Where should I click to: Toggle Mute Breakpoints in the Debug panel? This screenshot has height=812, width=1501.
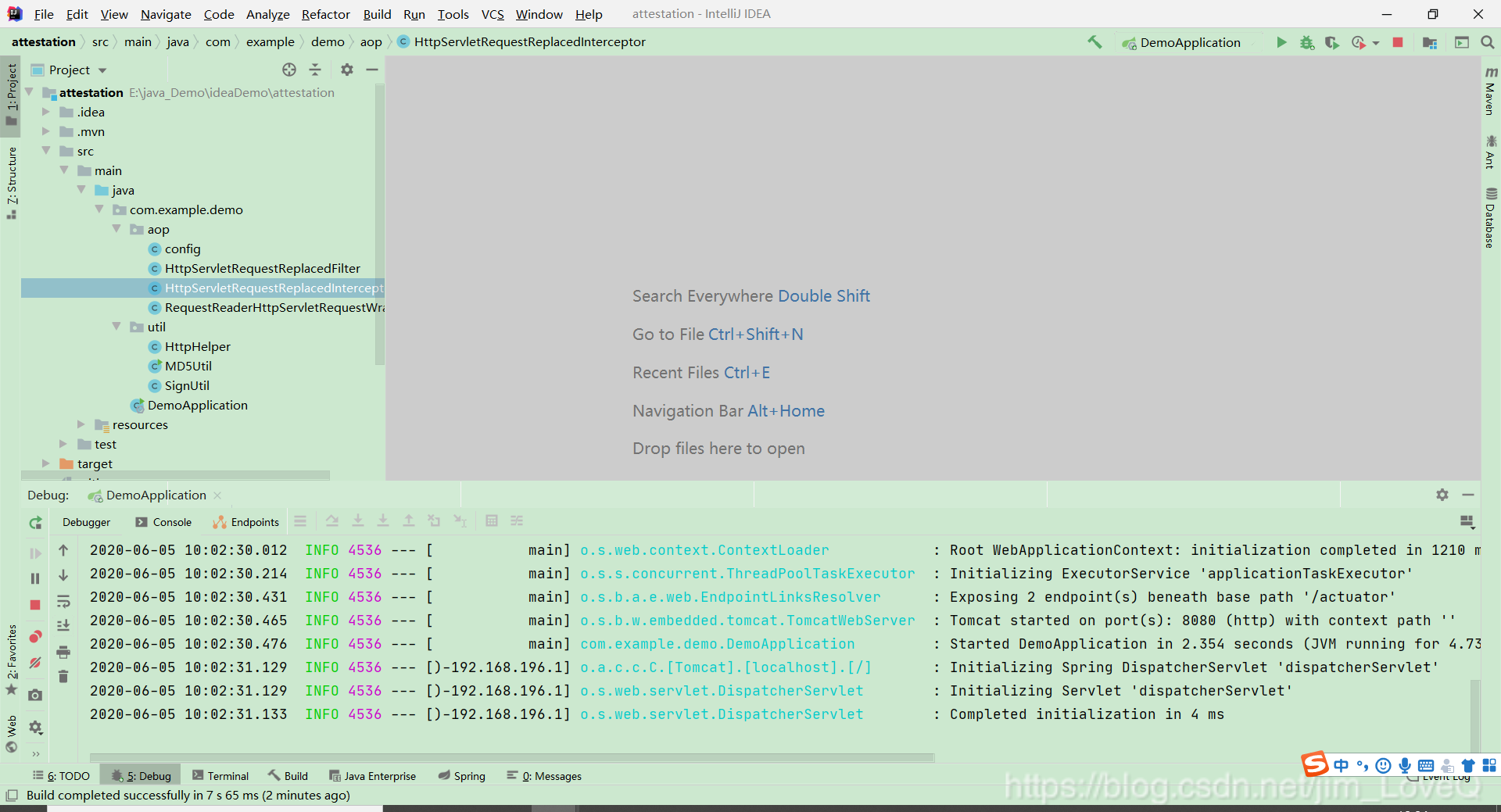tap(35, 663)
